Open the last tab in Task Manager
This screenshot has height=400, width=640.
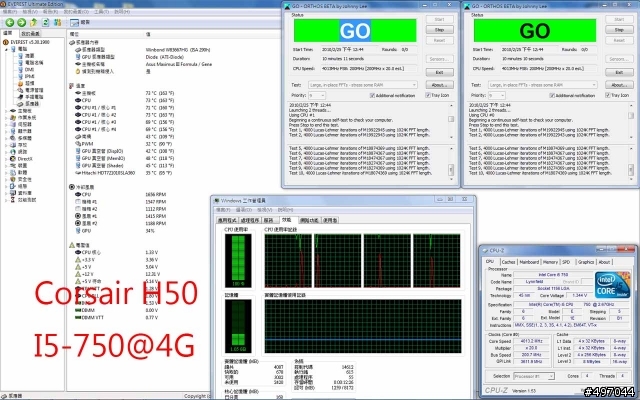[331, 220]
